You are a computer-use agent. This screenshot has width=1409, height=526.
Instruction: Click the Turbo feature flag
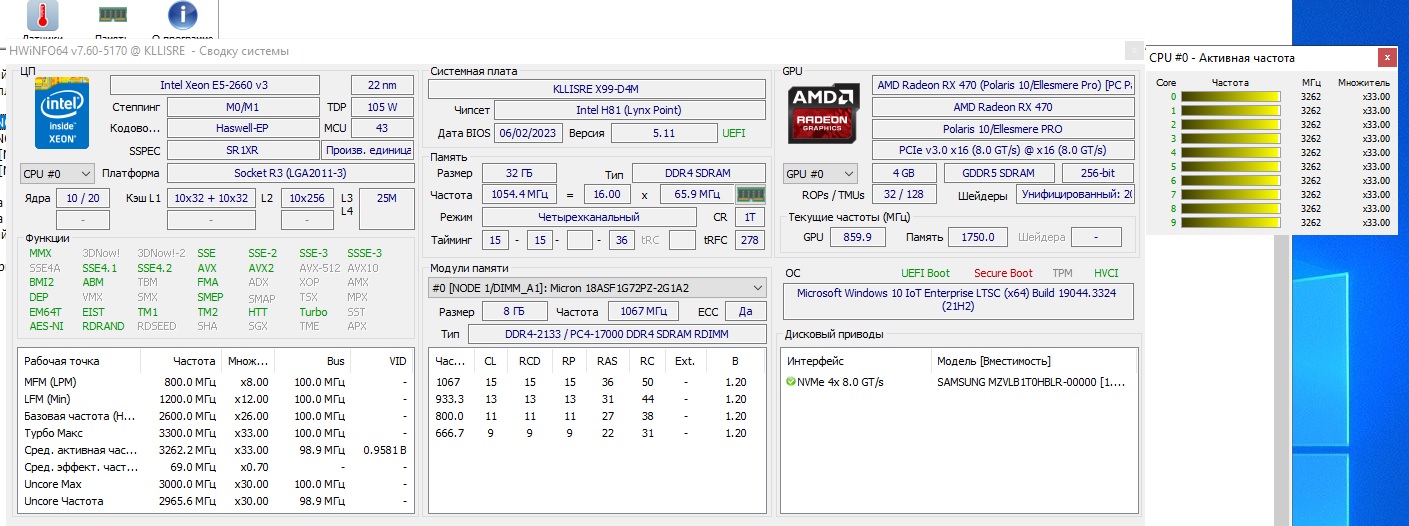pyautogui.click(x=313, y=312)
